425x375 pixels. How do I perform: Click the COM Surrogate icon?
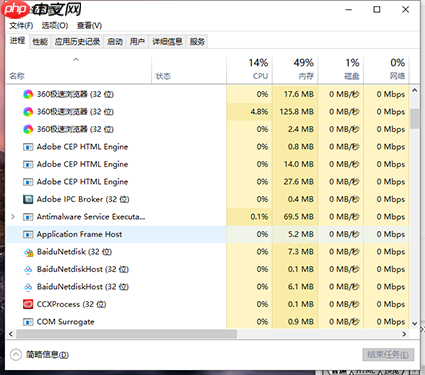pos(28,322)
